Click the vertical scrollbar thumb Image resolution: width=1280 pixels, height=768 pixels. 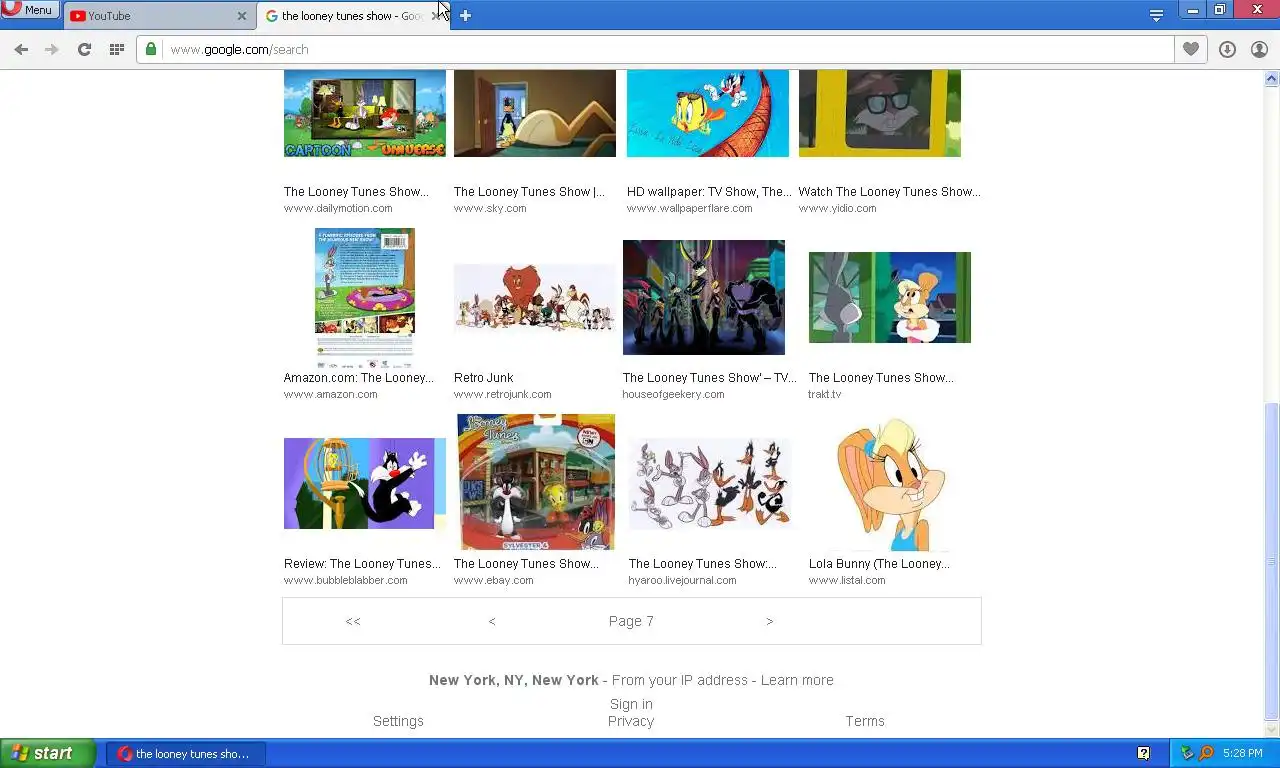(x=1272, y=560)
